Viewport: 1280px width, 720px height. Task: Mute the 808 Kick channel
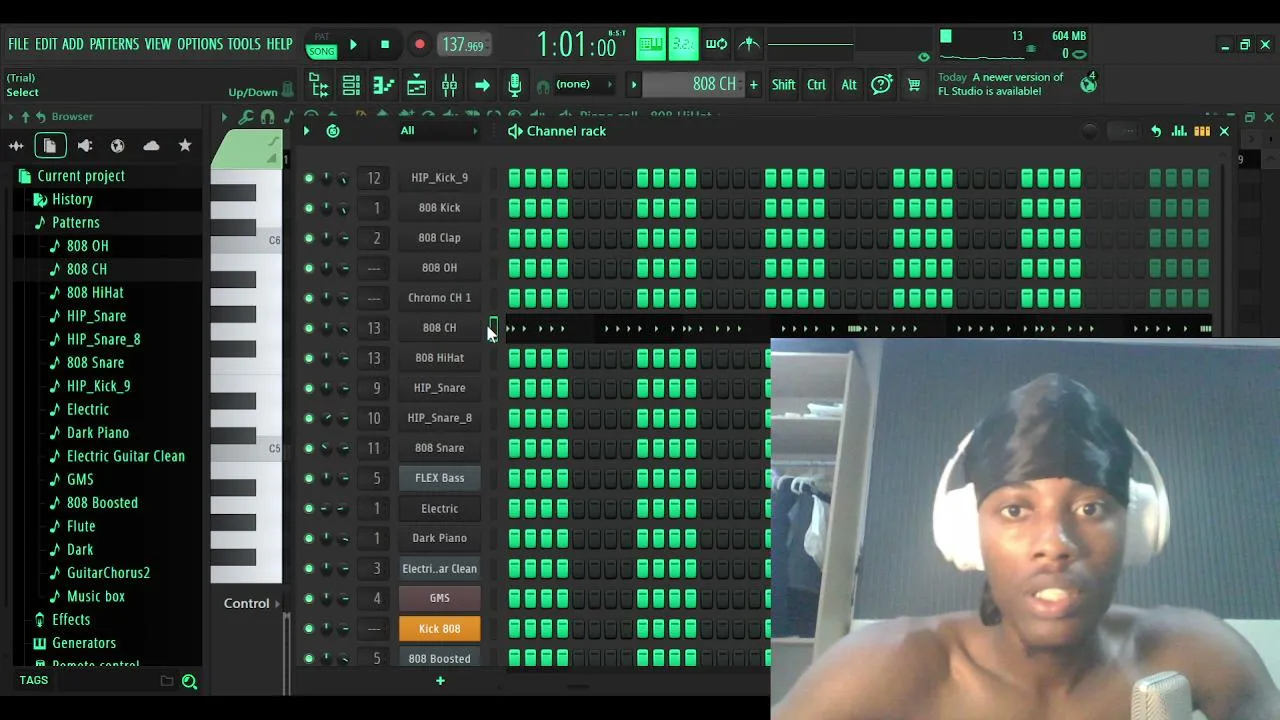(x=309, y=208)
